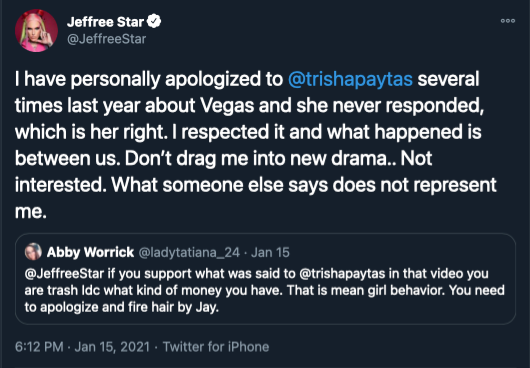Click the phrase "which is her right" in the main tweet
This screenshot has height=368, width=530.
point(91,132)
